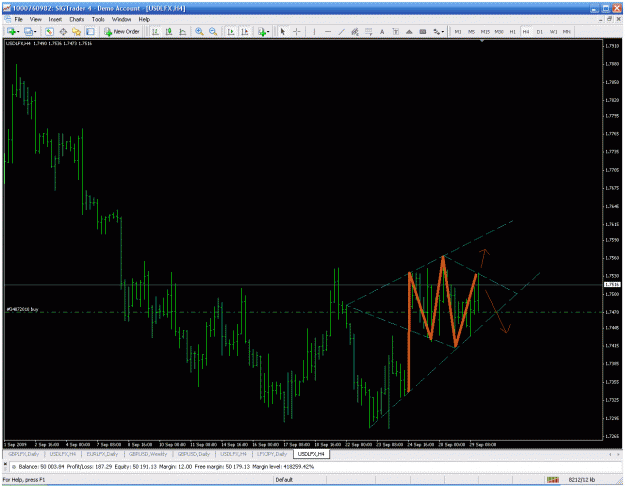
Task: Switch to the W1 timeframe
Action: point(553,31)
